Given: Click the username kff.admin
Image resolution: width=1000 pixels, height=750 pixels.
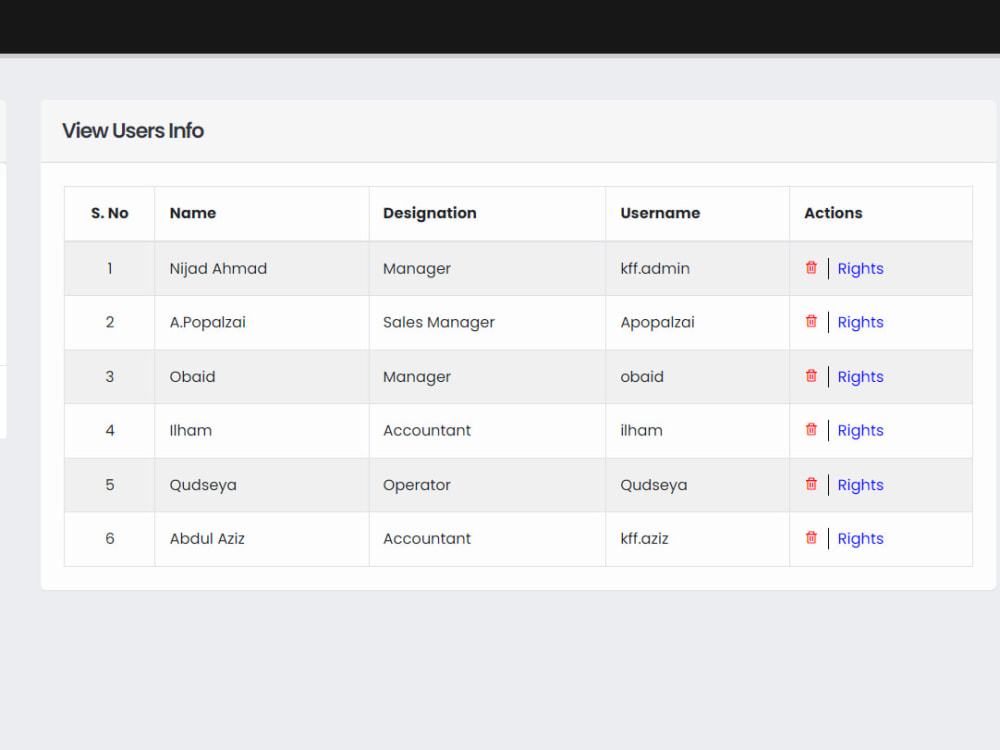Looking at the screenshot, I should pyautogui.click(x=655, y=268).
